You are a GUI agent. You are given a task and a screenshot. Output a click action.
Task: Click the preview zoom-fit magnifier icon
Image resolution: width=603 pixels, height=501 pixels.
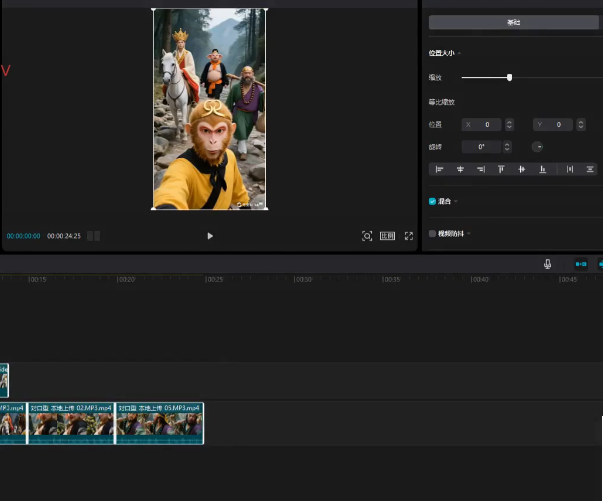[367, 236]
